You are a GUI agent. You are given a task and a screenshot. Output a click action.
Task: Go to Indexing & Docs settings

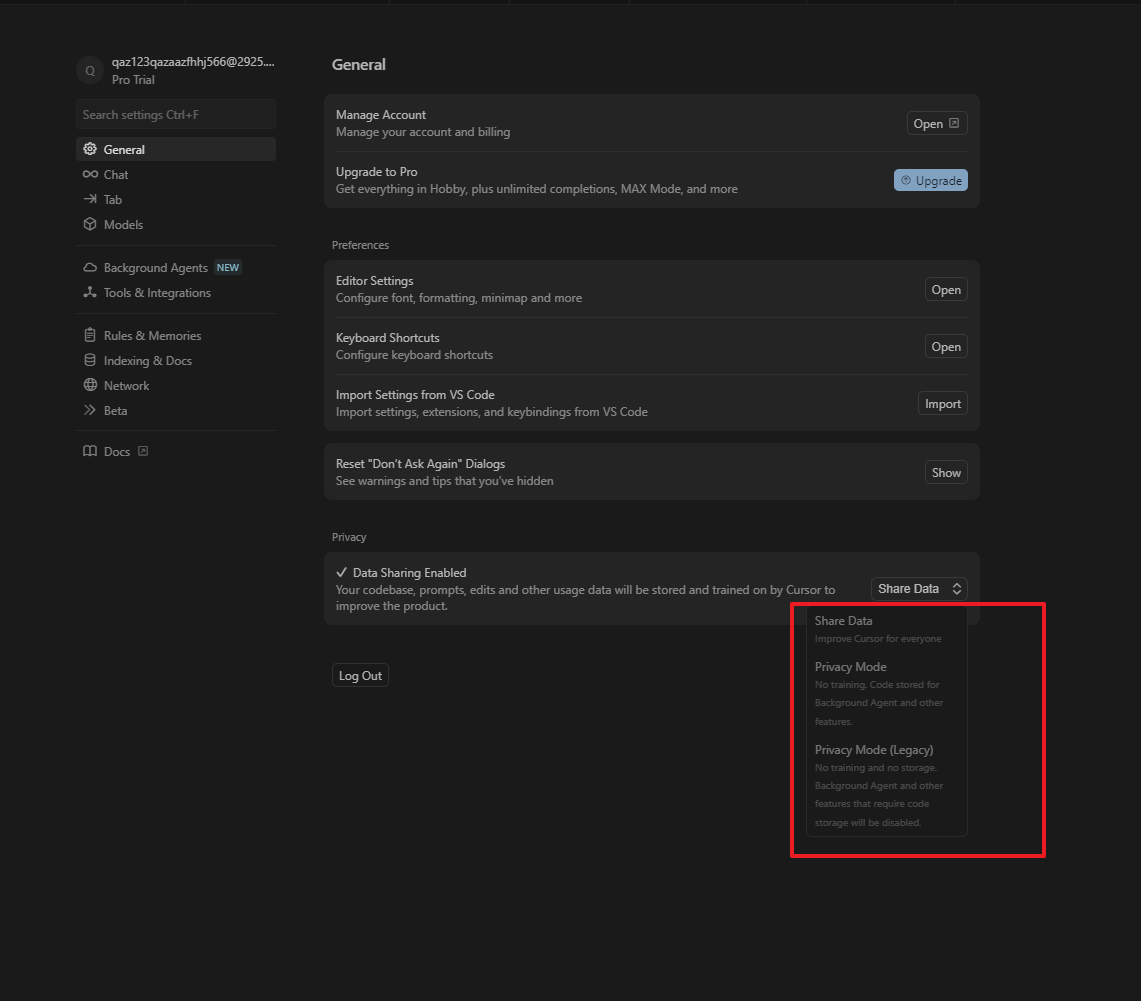coord(175,360)
